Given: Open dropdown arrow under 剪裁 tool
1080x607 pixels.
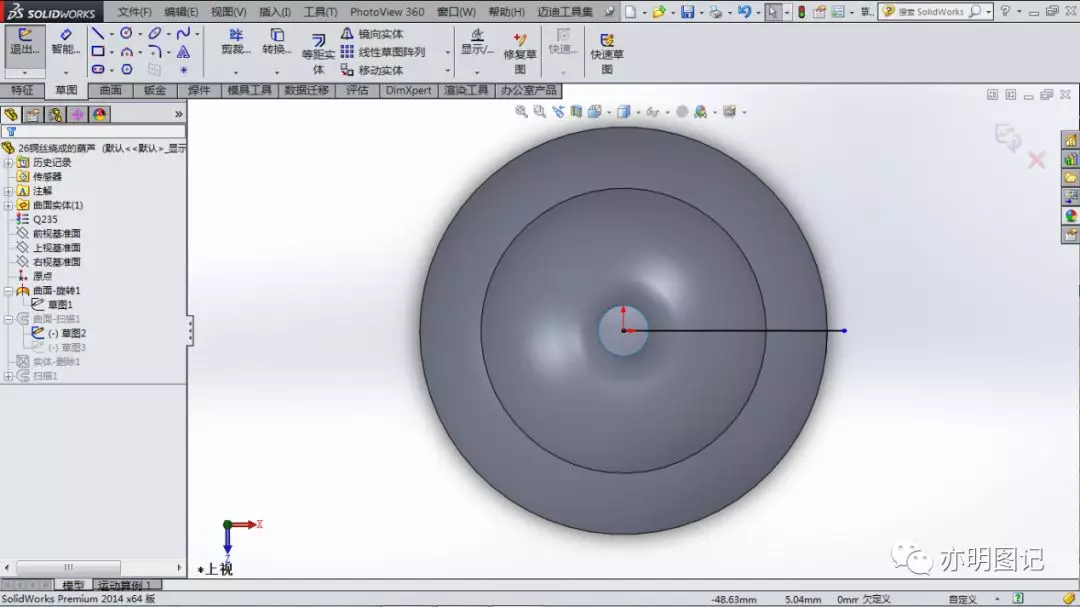Looking at the screenshot, I should [x=236, y=72].
